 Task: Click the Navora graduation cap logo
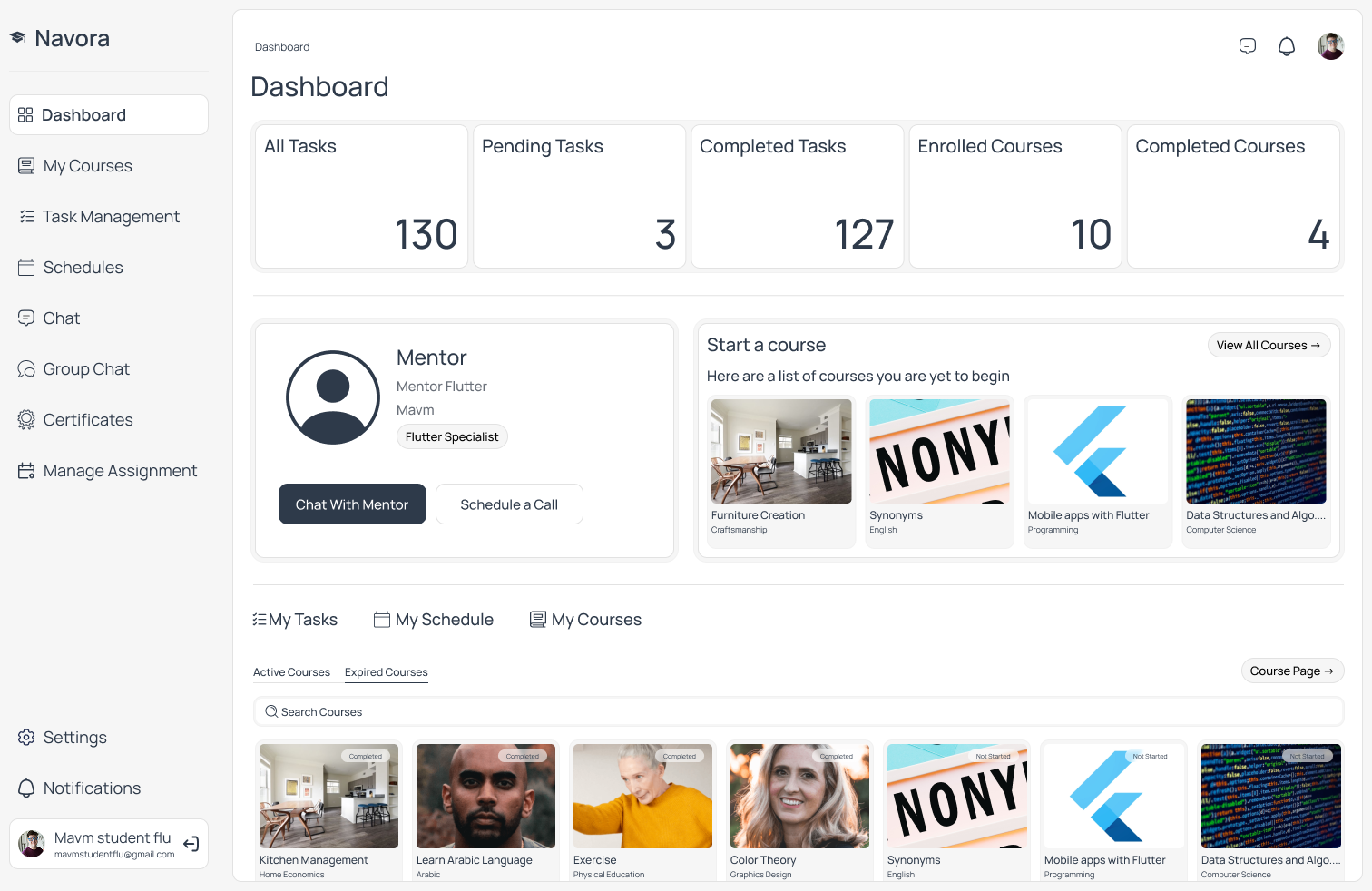pyautogui.click(x=17, y=38)
